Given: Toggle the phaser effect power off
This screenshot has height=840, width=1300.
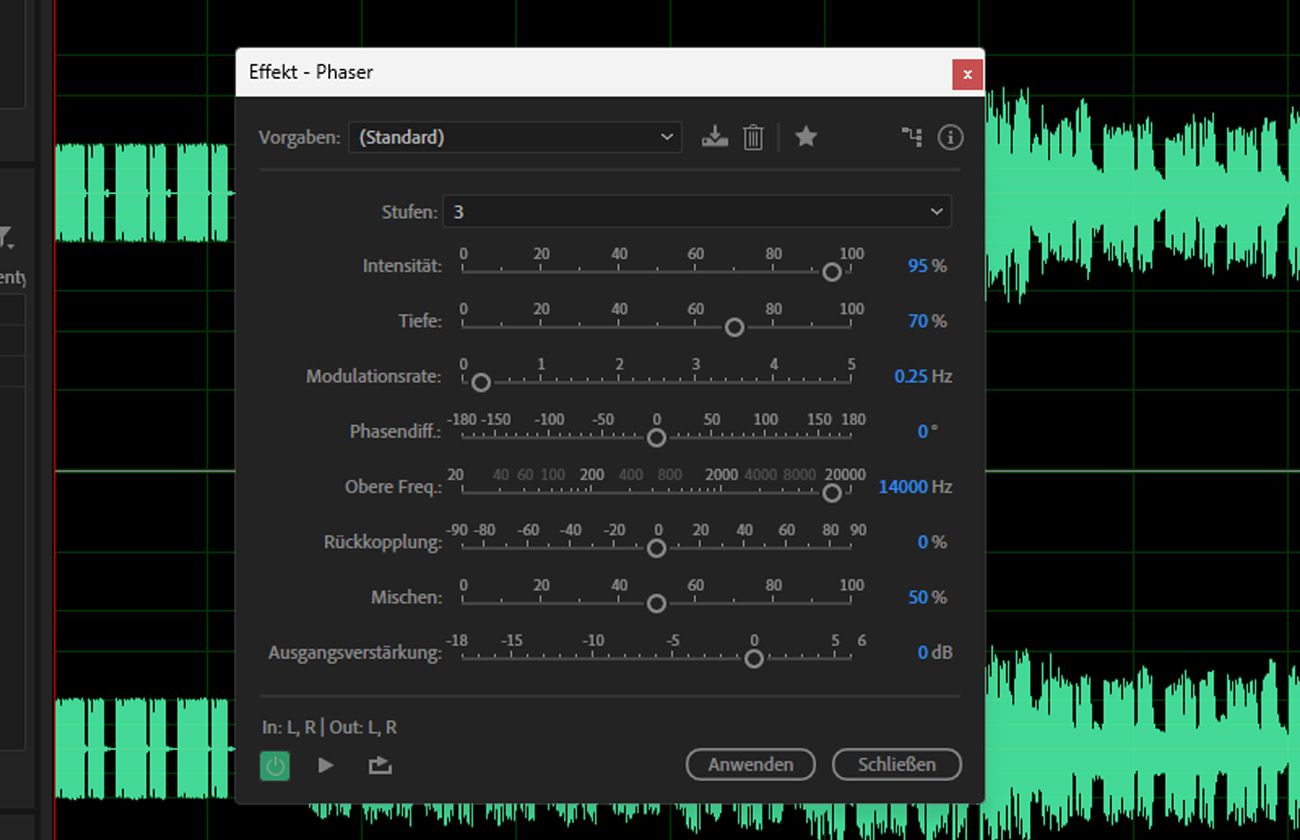Looking at the screenshot, I should [x=275, y=765].
